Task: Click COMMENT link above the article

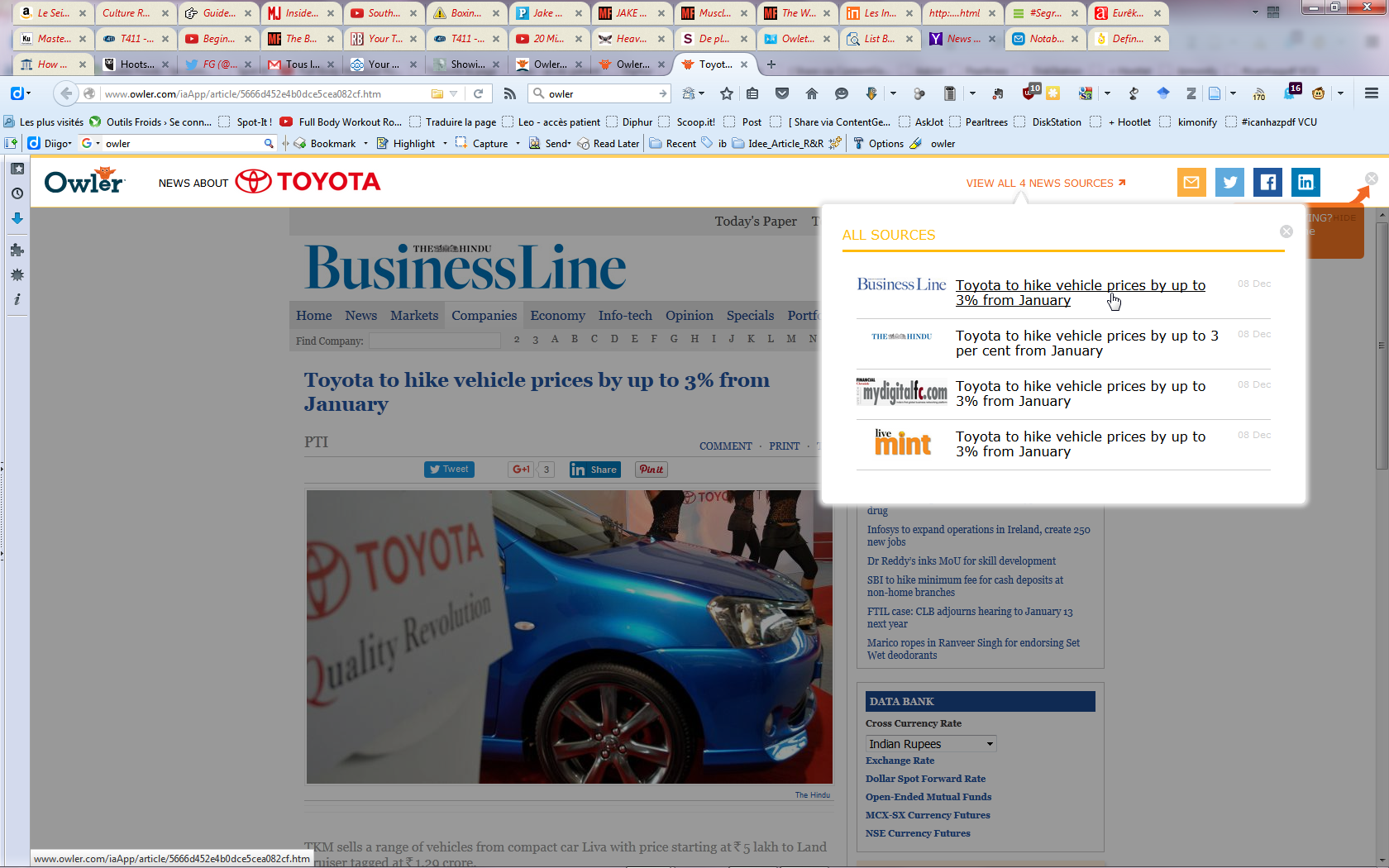Action: tap(726, 446)
